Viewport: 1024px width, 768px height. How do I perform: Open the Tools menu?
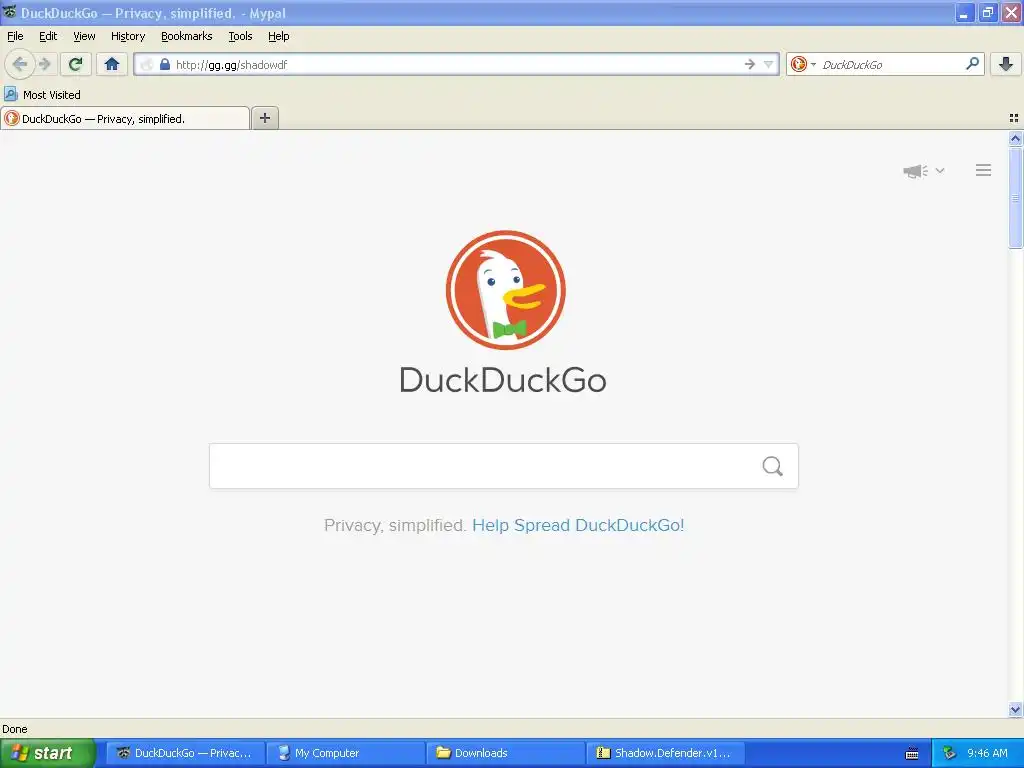(240, 36)
